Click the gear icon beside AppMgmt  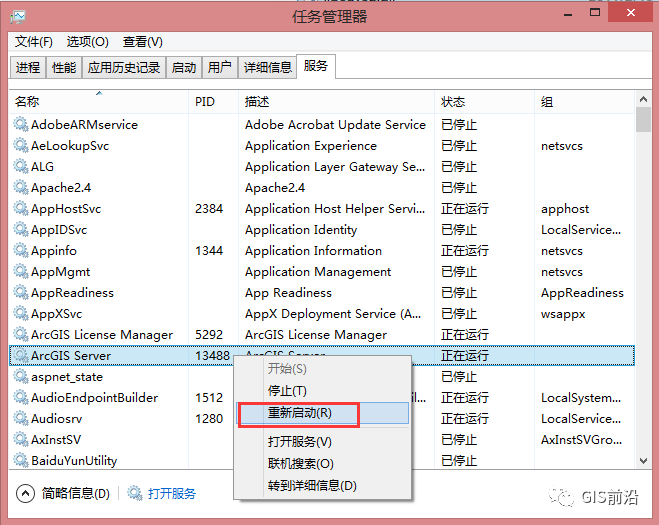(x=21, y=271)
